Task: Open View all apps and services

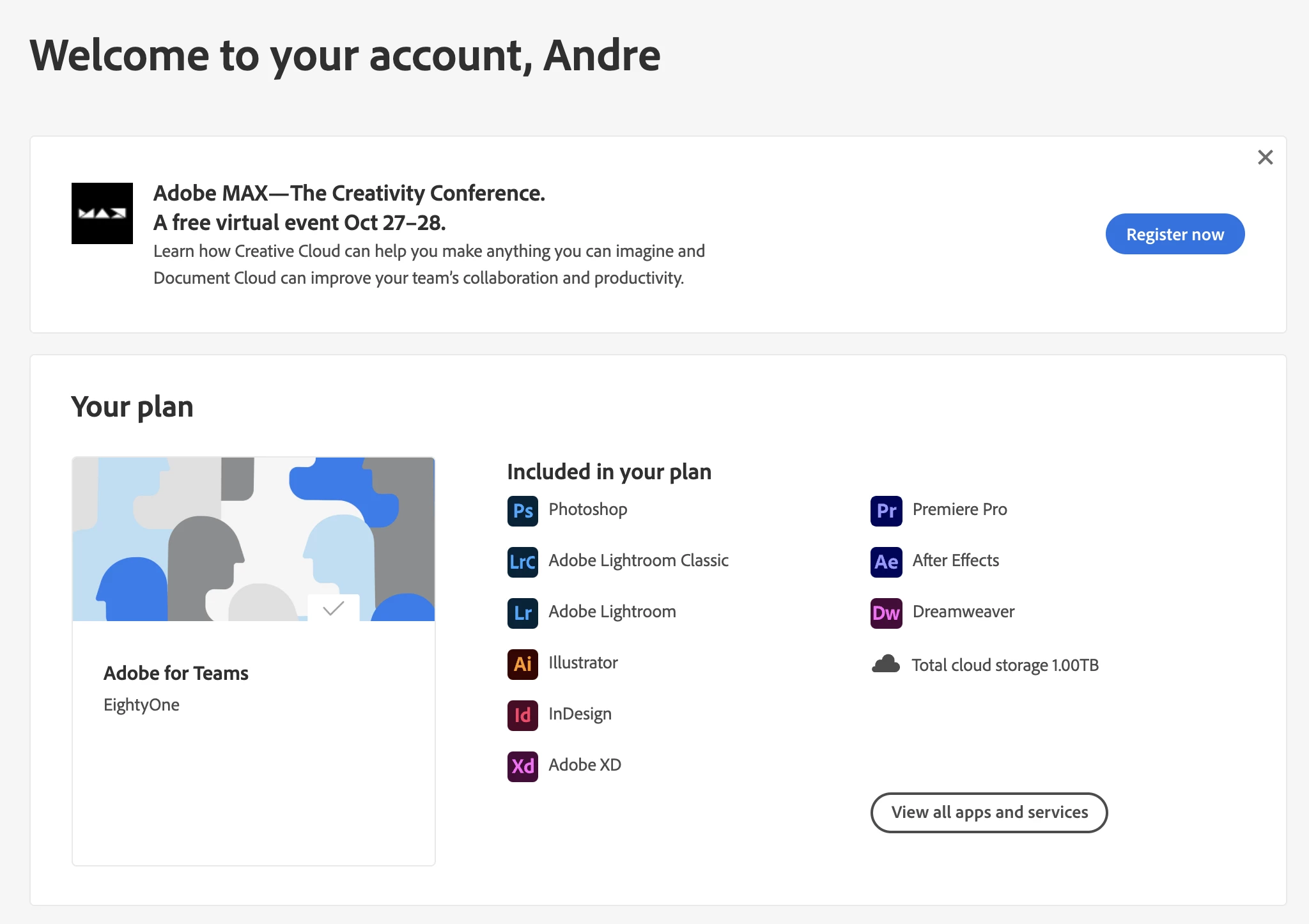Action: 989,812
